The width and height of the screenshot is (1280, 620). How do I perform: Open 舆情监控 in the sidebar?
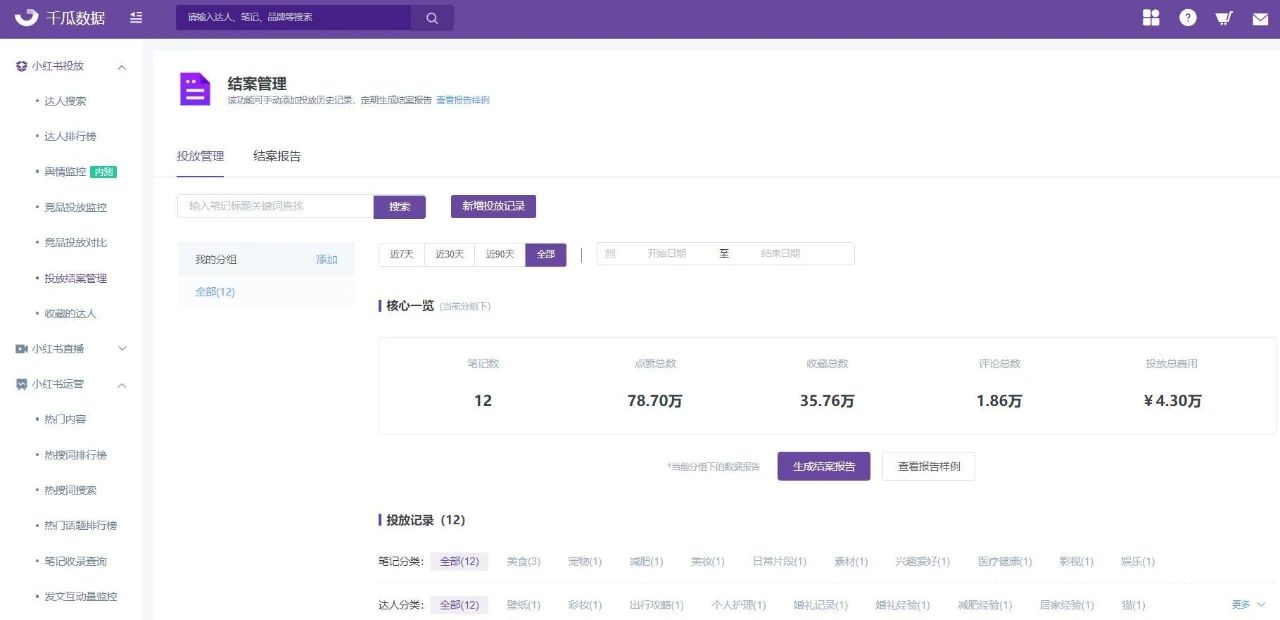tap(65, 172)
